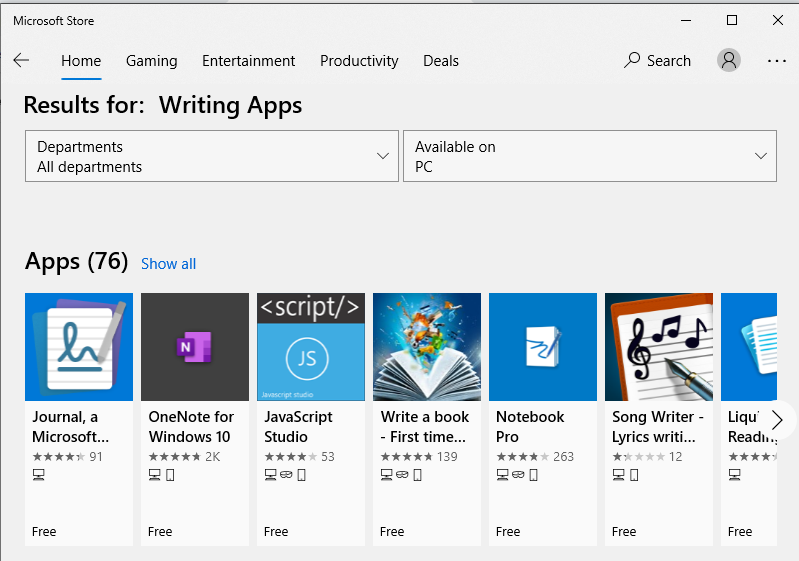Open the Entertainment tab

click(x=248, y=61)
